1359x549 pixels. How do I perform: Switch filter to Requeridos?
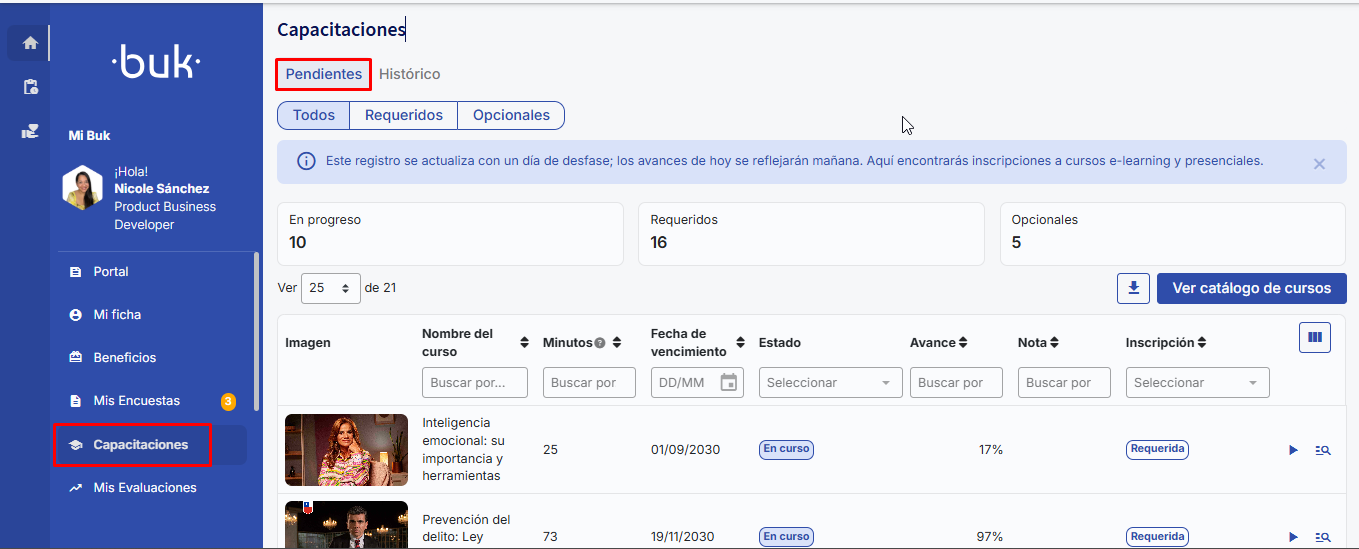pos(403,115)
